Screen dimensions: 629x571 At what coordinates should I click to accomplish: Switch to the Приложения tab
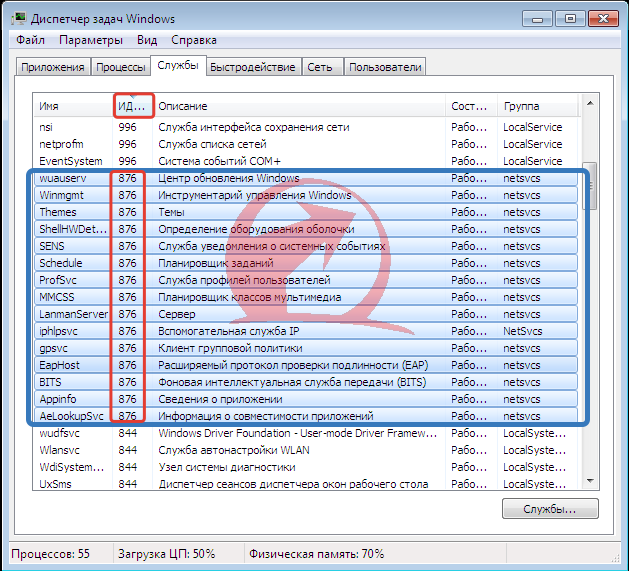click(x=53, y=67)
